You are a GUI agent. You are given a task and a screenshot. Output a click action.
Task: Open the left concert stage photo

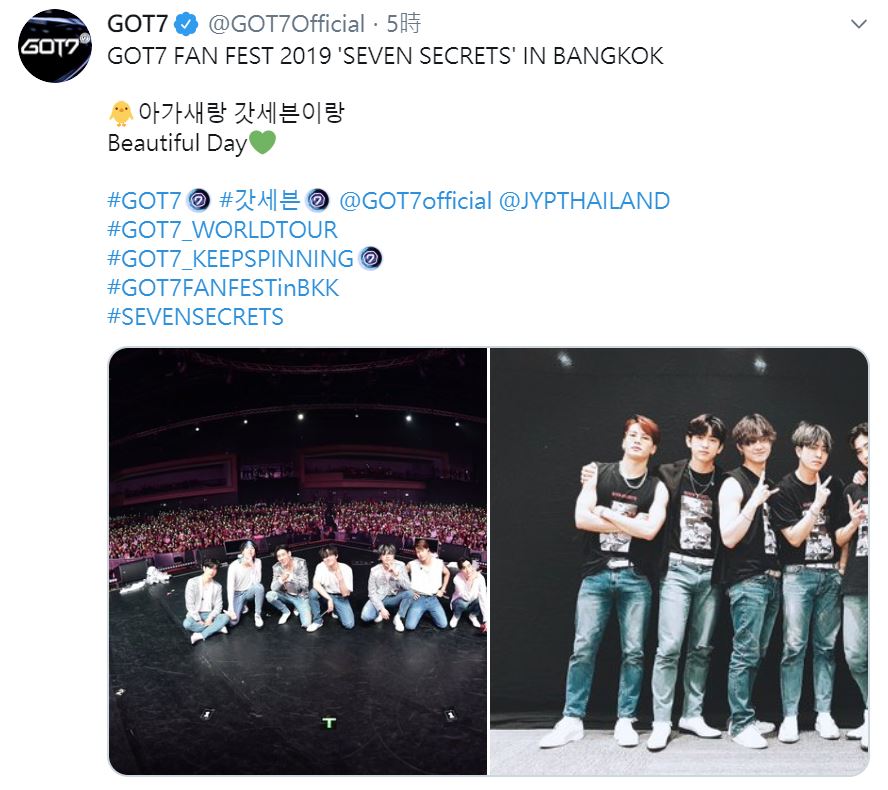(x=298, y=561)
